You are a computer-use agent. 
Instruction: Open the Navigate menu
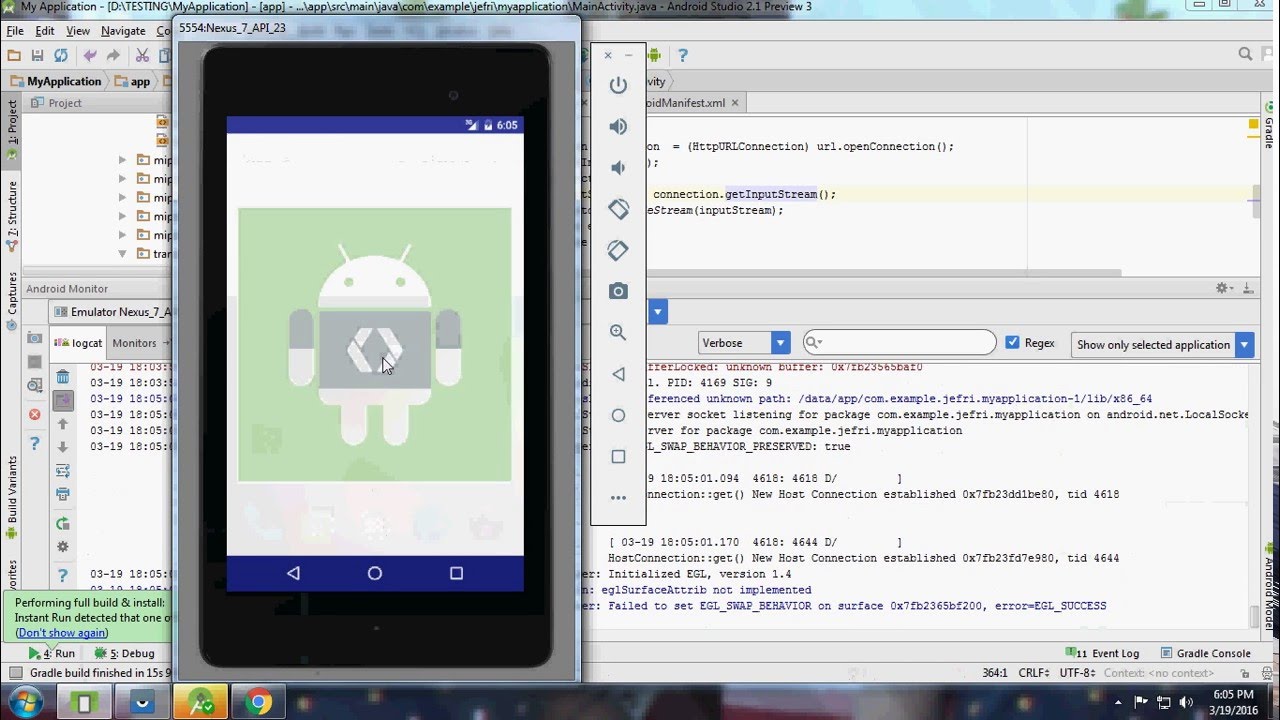click(x=124, y=31)
